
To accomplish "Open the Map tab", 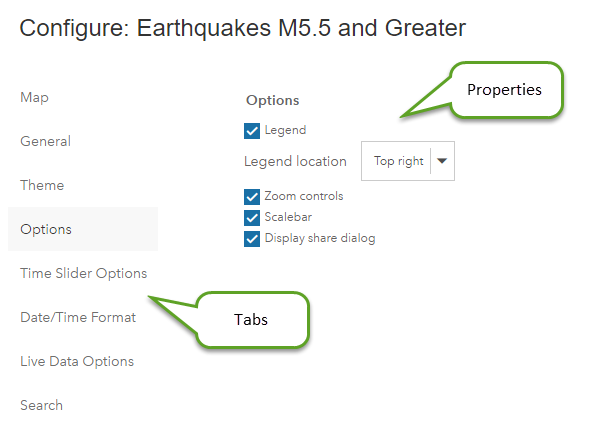I will point(34,97).
